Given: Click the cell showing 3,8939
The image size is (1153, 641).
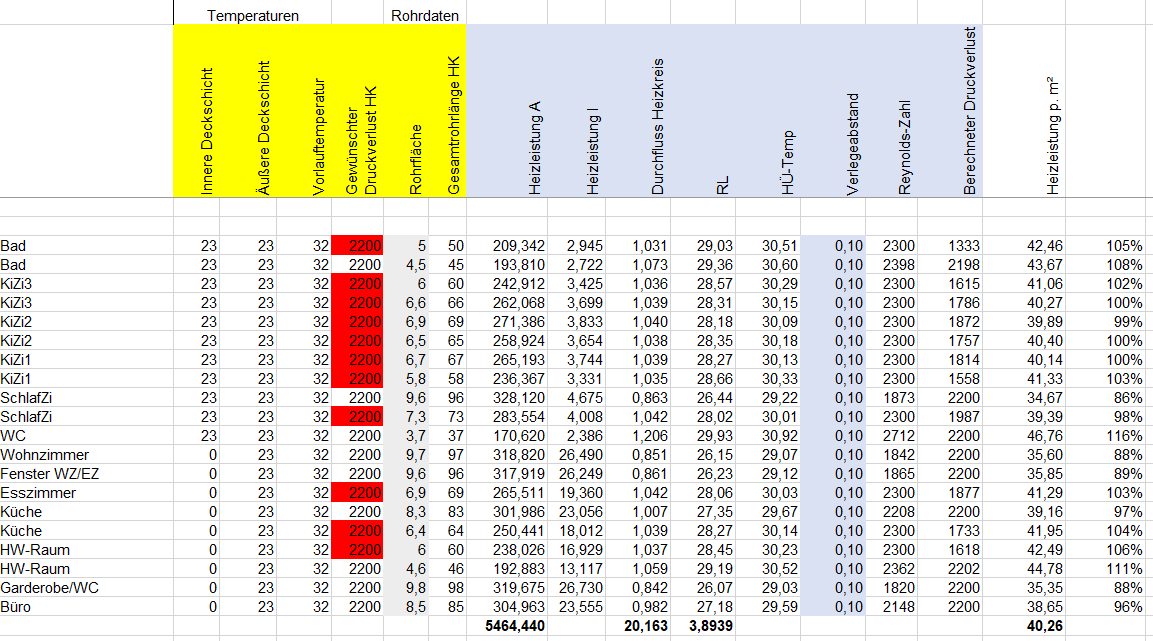Looking at the screenshot, I should pos(710,626).
